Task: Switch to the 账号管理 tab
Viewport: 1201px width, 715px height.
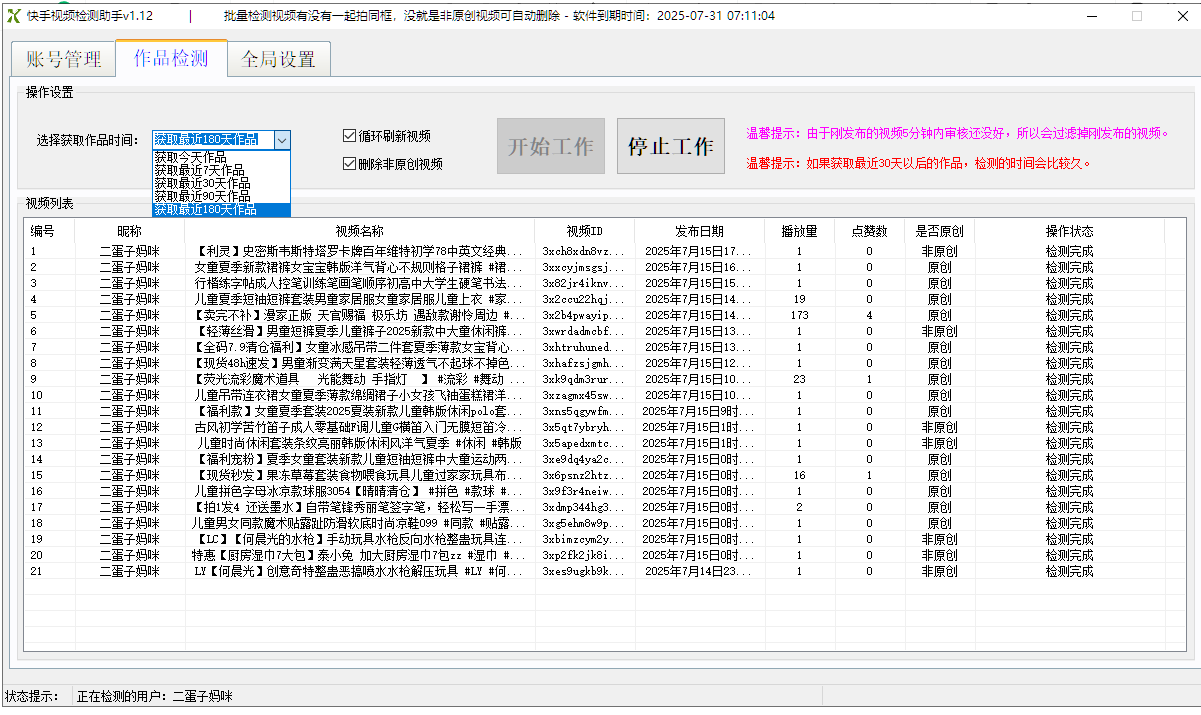Action: point(63,60)
